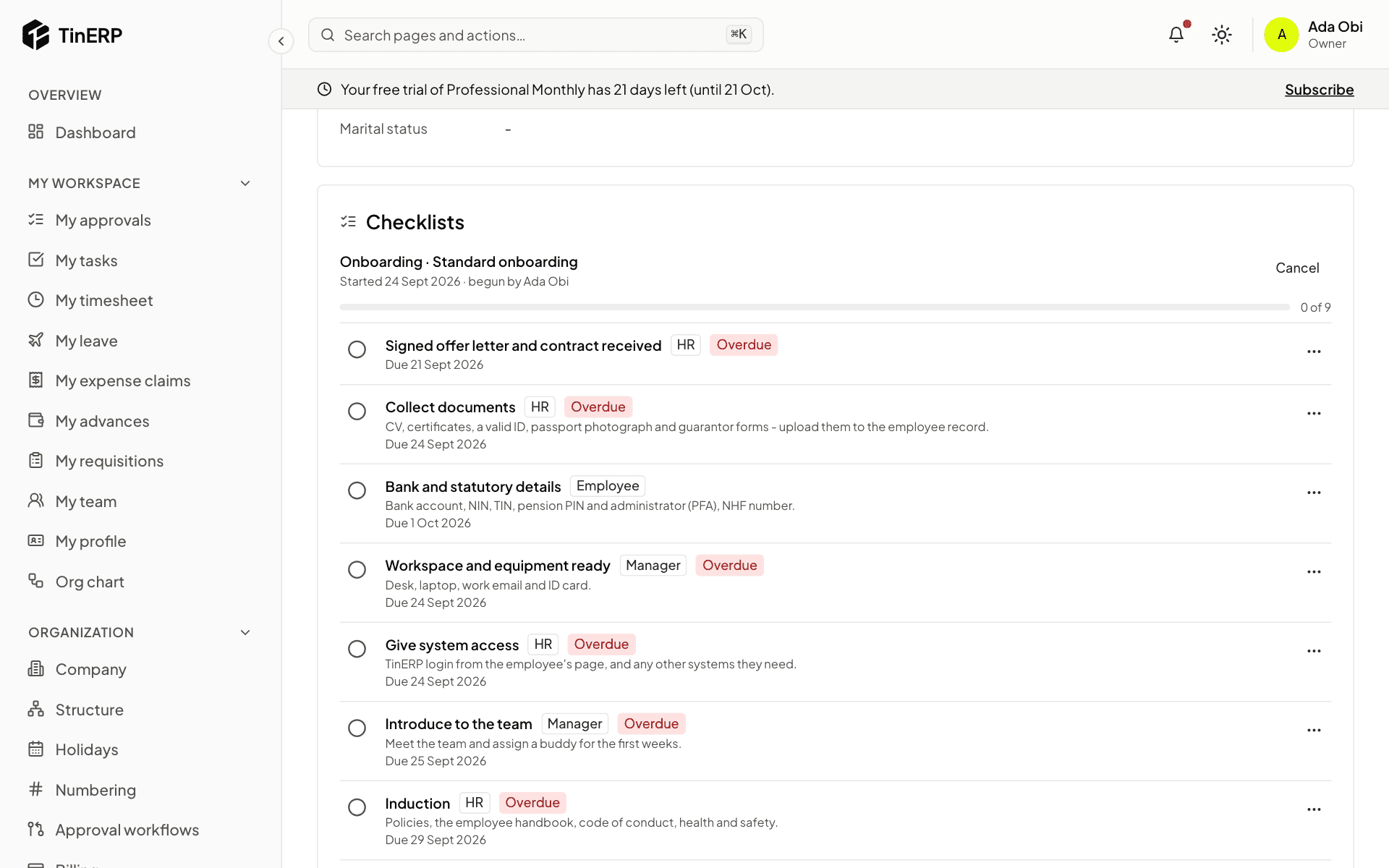
Task: Click the My expense claims receipt icon
Action: (35, 380)
